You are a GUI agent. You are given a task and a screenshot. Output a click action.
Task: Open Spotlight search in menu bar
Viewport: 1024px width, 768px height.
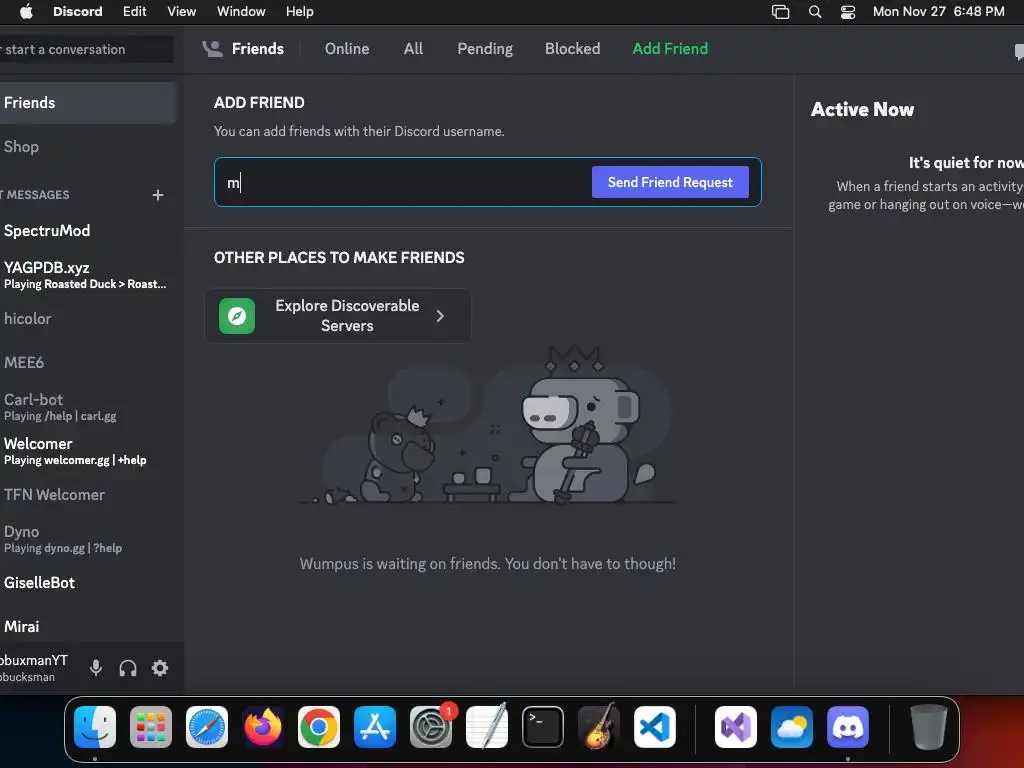(x=814, y=12)
